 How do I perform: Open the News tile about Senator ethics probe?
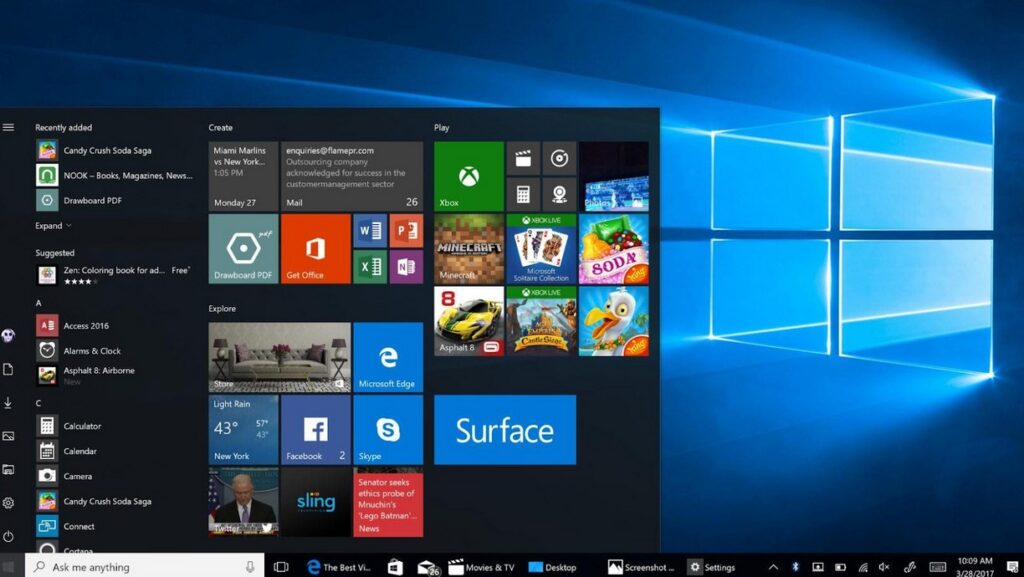(388, 502)
